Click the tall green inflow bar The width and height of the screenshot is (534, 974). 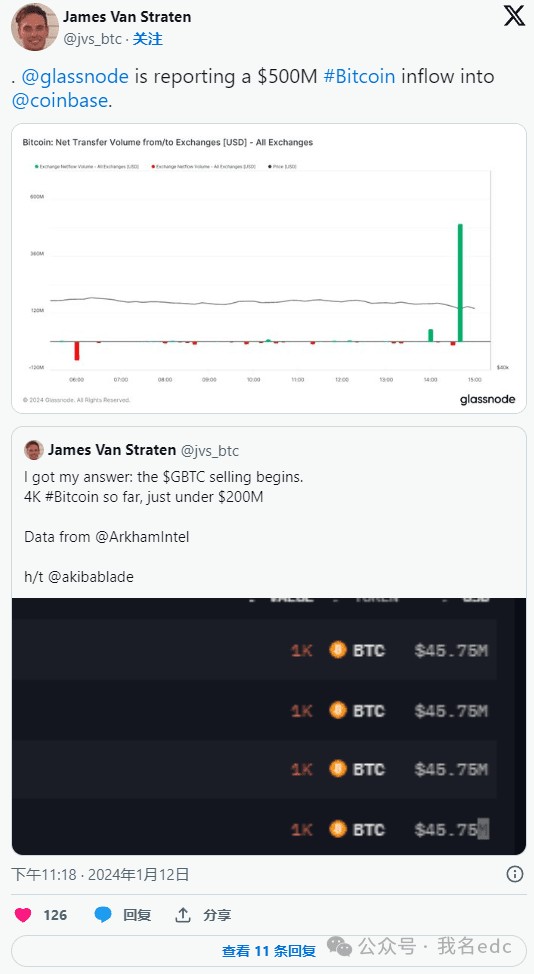(x=460, y=283)
